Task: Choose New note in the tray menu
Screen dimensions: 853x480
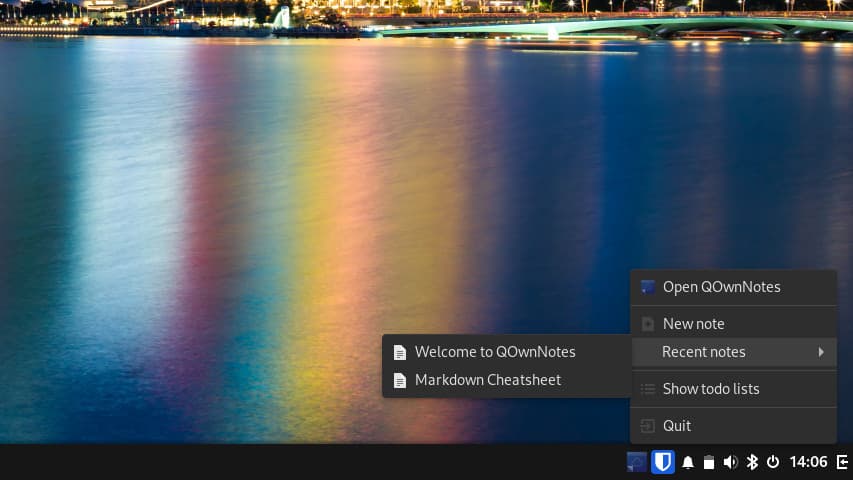Action: (x=693, y=324)
